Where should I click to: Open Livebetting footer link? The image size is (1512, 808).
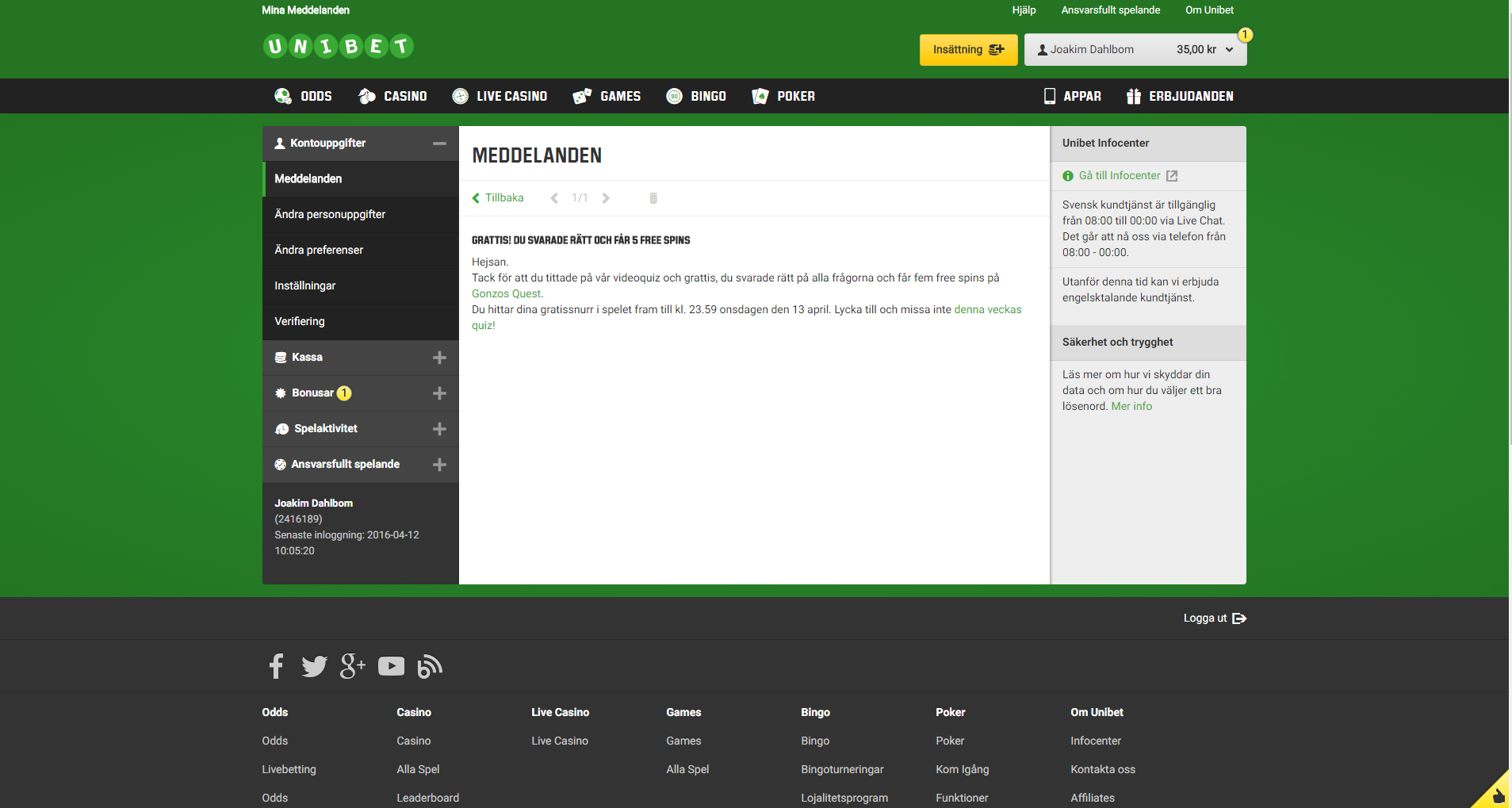(289, 769)
